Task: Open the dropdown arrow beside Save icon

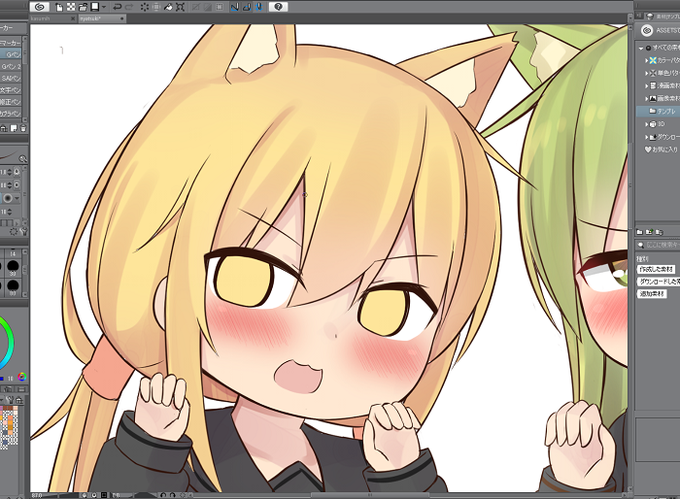Action: (x=104, y=7)
